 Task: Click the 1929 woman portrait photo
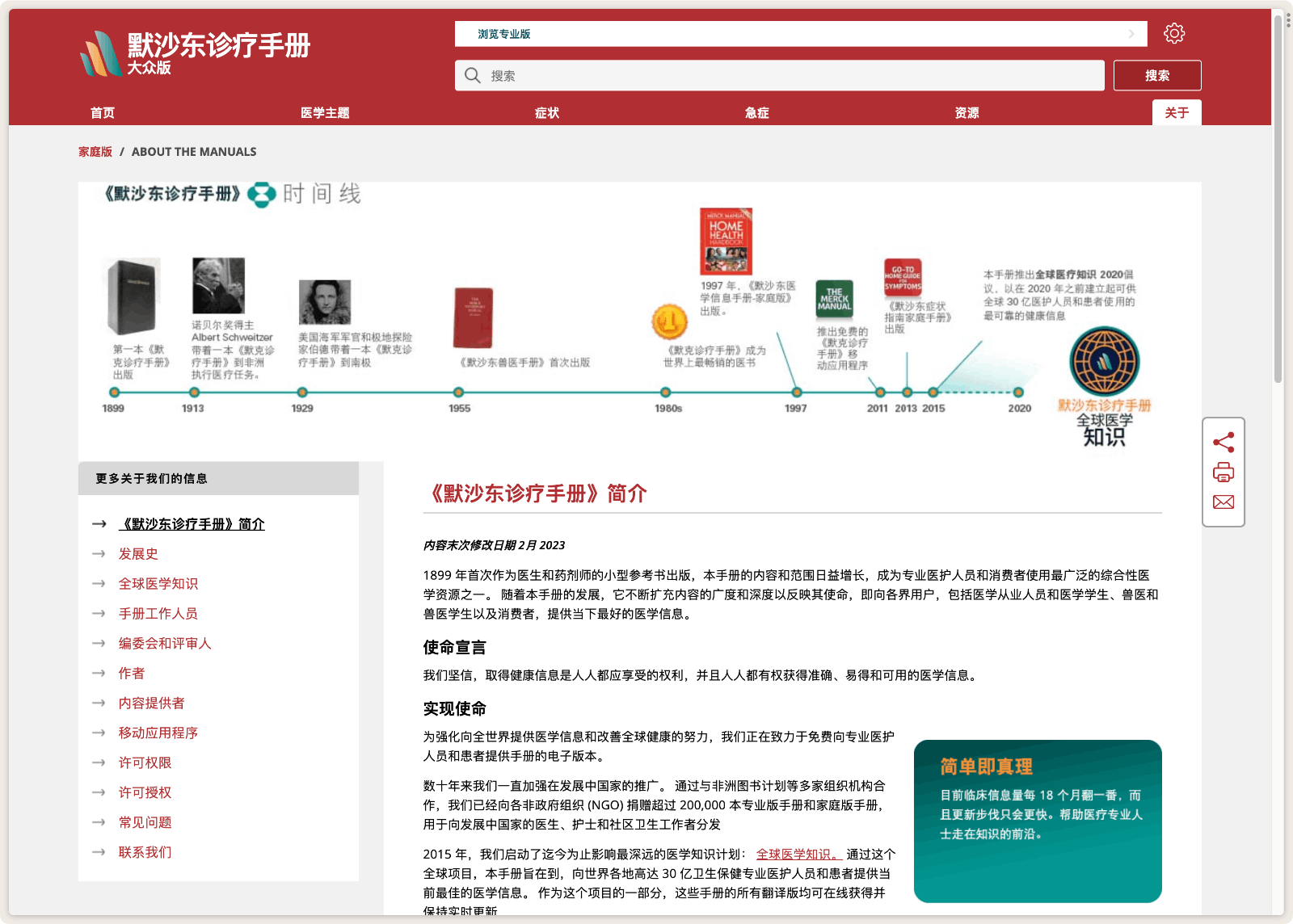point(325,302)
